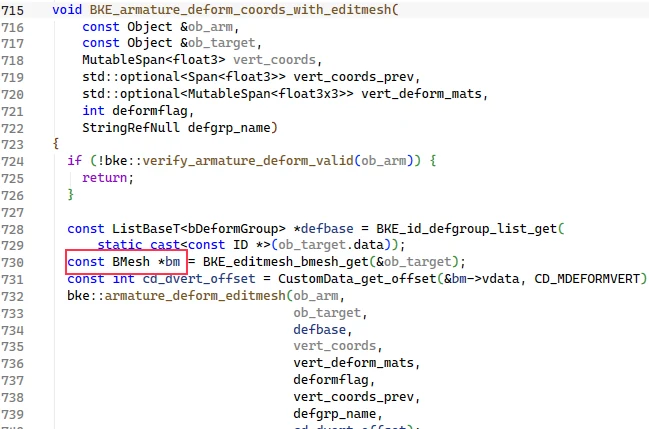Click vert_coords_prev argument on line 738
Screen dimensions: 649x429
tap(353, 397)
